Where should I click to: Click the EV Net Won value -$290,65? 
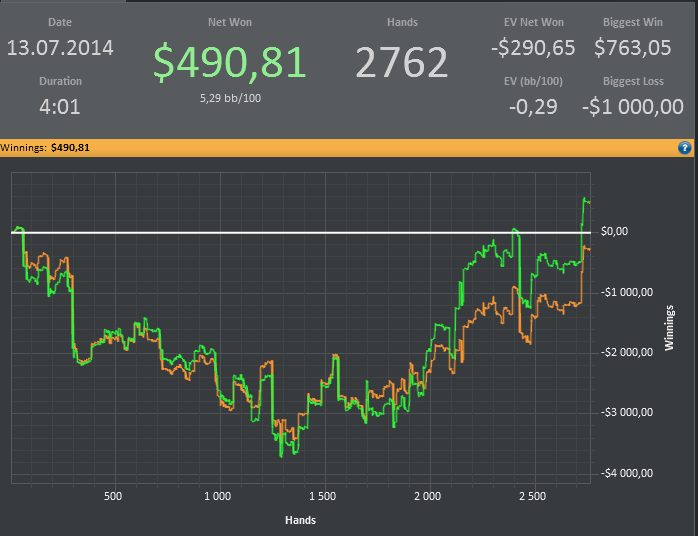533,48
